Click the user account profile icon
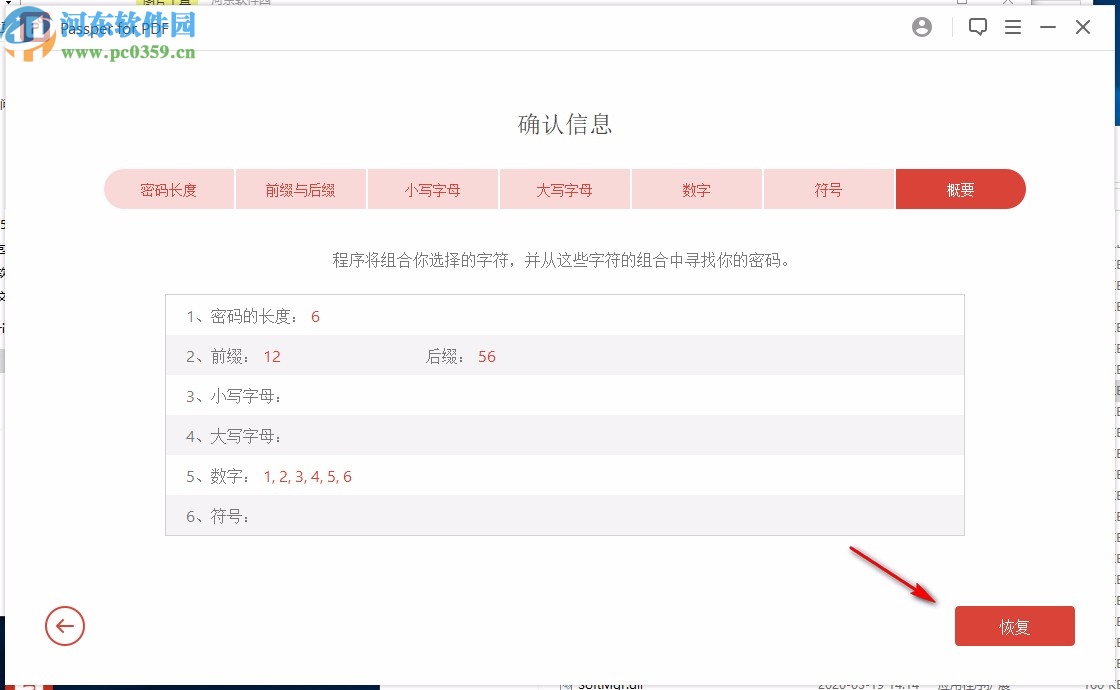Viewport: 1120px width, 690px height. pos(921,27)
